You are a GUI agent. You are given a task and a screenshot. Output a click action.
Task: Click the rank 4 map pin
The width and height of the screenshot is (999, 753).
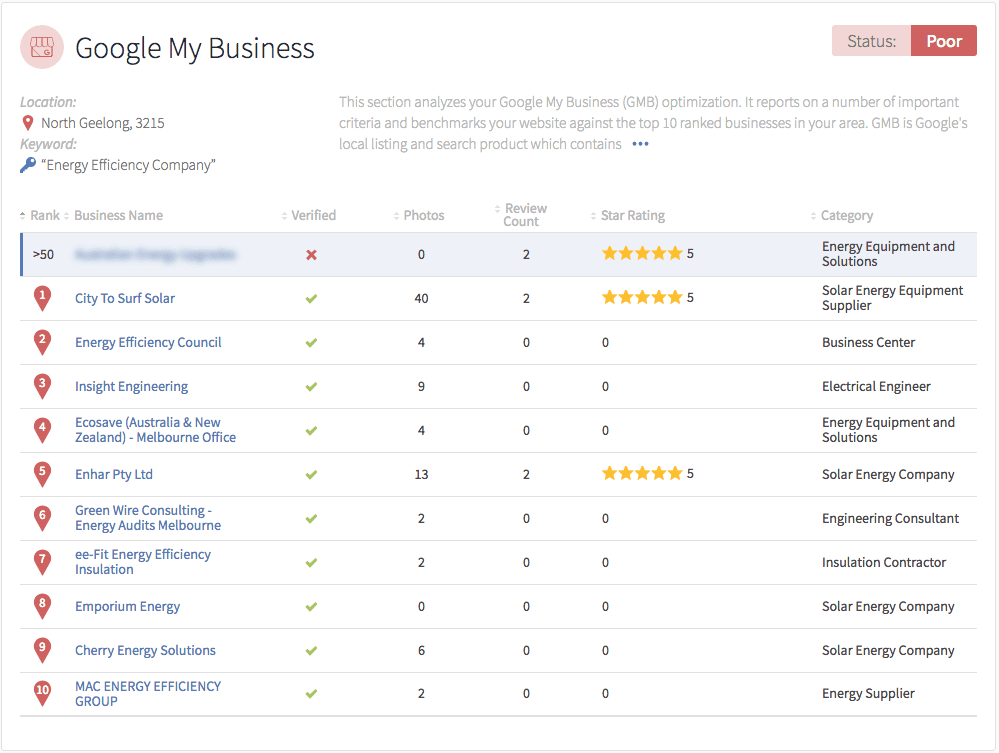tap(43, 430)
